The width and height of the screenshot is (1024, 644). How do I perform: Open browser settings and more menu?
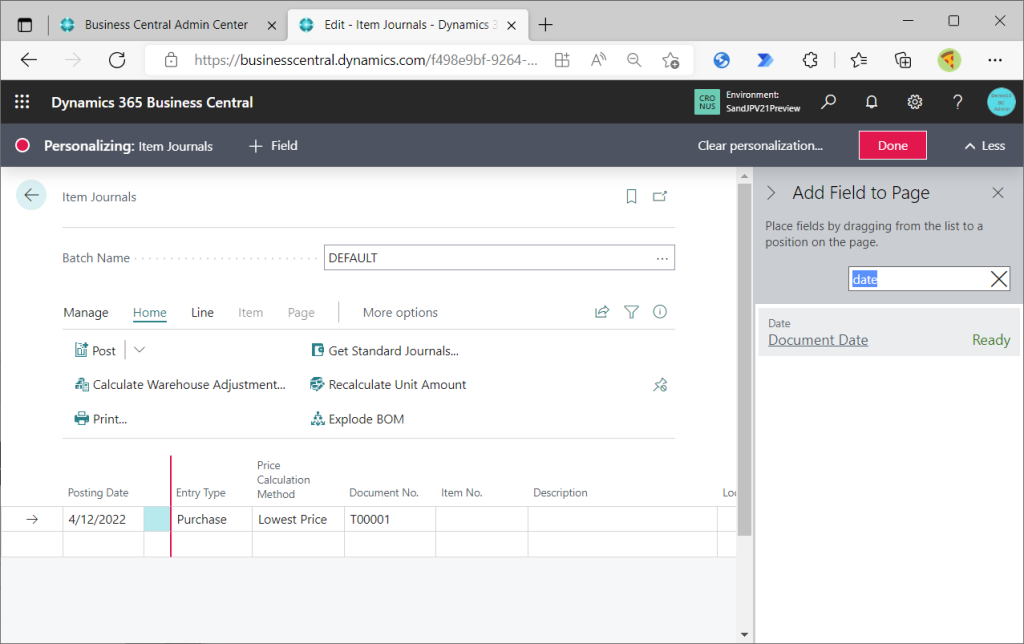click(995, 60)
